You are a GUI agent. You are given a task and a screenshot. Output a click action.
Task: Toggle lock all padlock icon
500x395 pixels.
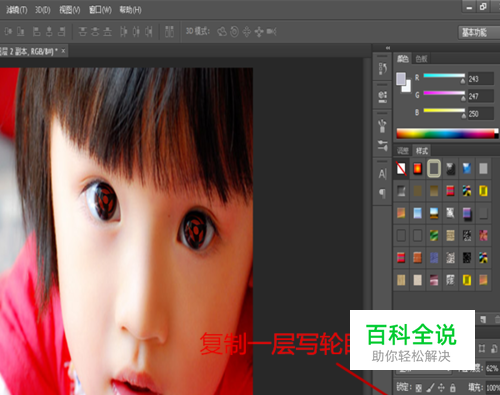[453, 387]
